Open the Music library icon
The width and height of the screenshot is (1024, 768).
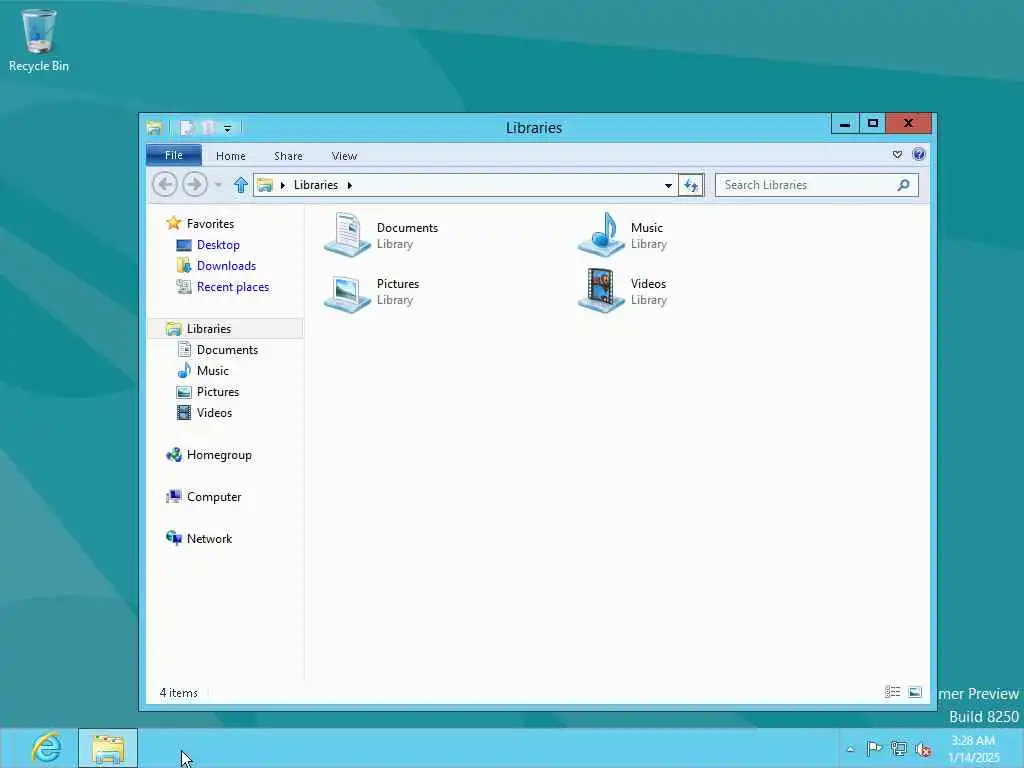click(x=601, y=234)
